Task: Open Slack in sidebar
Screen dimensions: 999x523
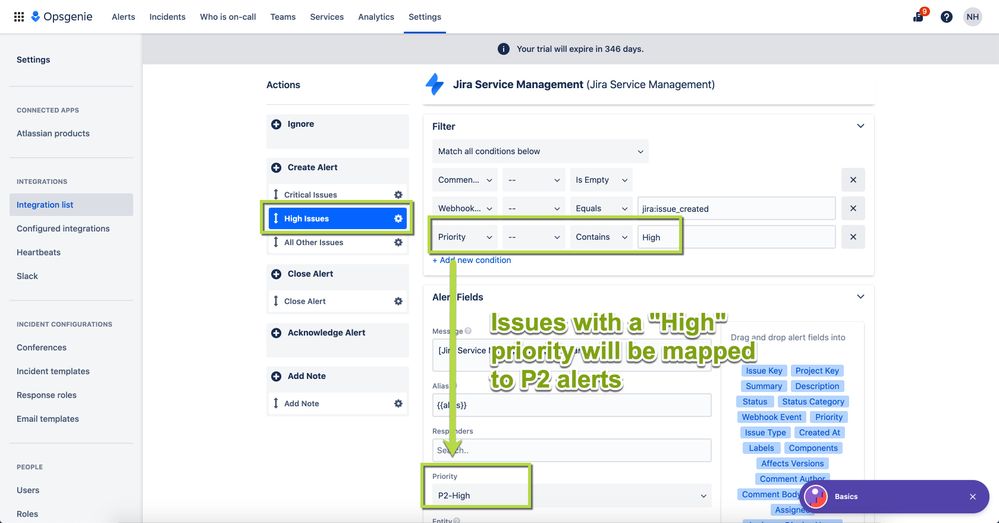Action: [x=27, y=276]
